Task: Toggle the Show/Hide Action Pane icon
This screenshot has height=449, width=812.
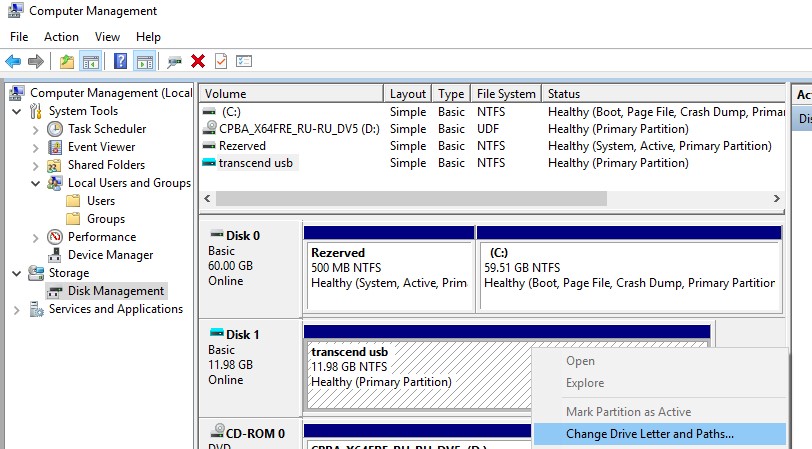Action: click(x=144, y=62)
